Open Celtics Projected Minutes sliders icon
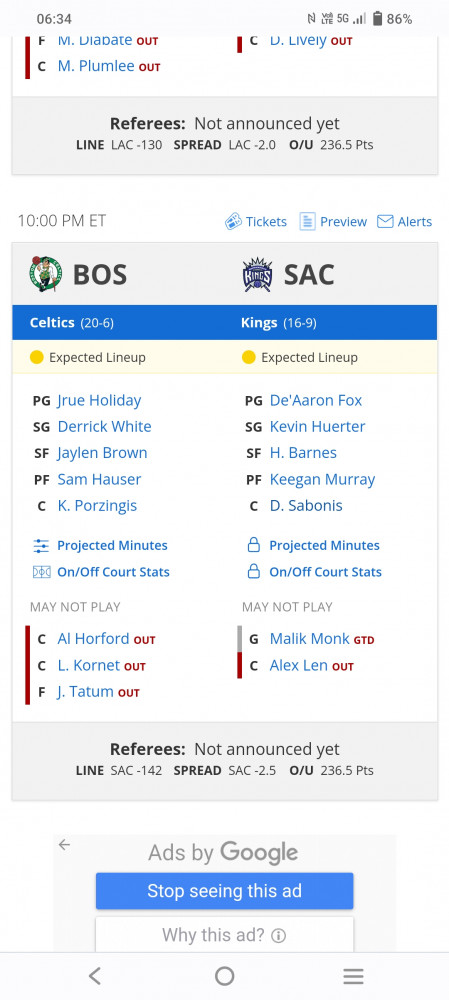Image resolution: width=449 pixels, height=1000 pixels. (41, 546)
